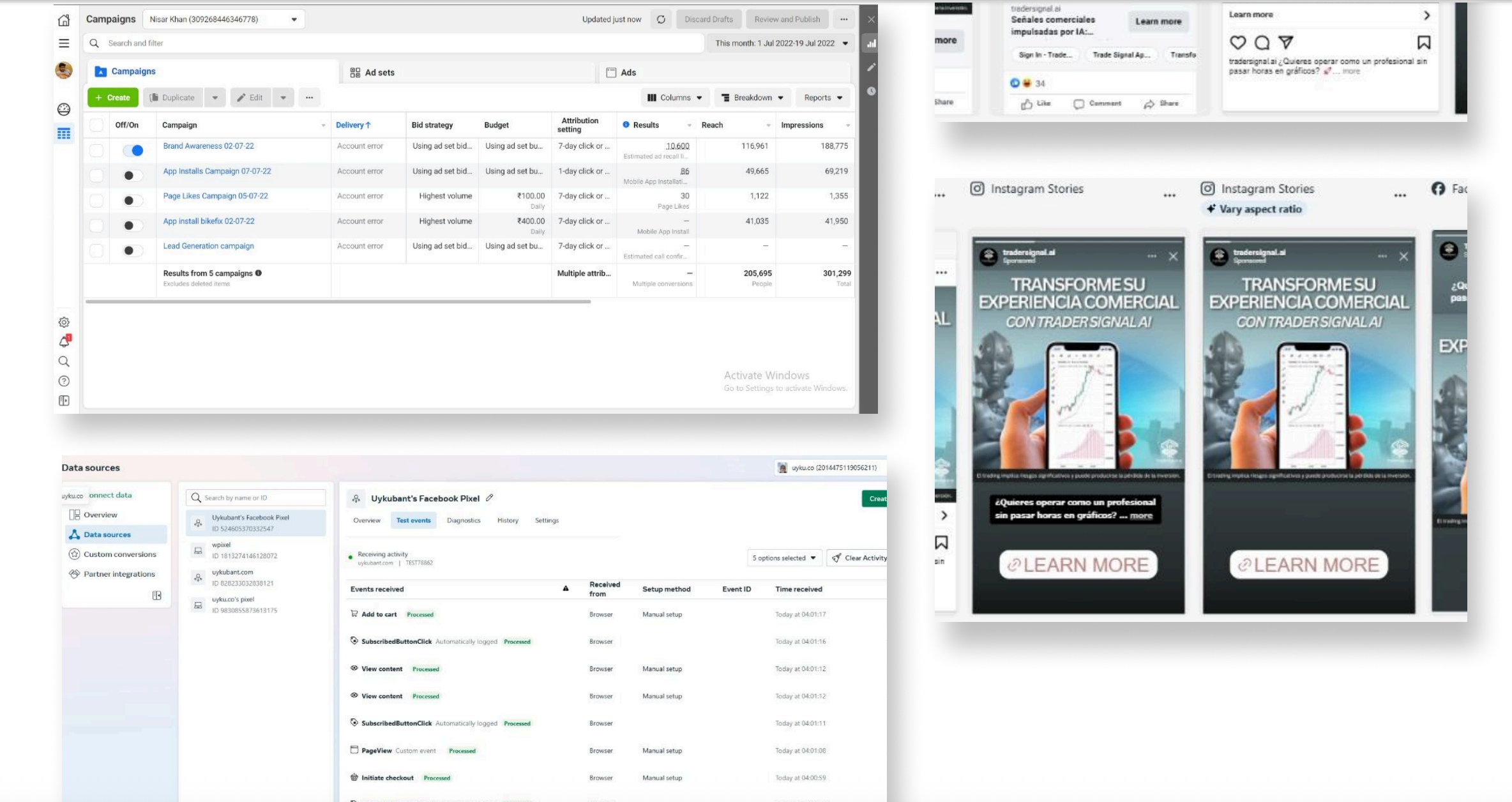Edit the pixel name with pencil icon
Viewport: 1512px width, 802px height.
coord(490,498)
